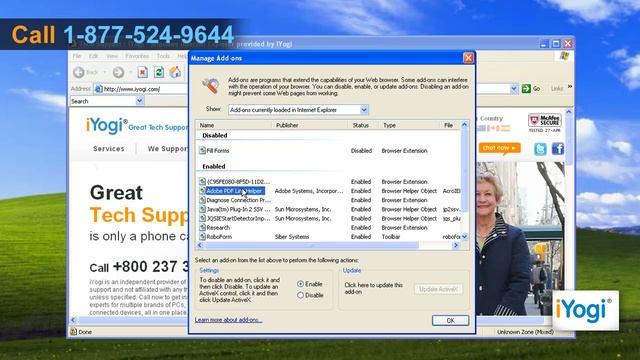640x360 pixels.
Task: Click the green Refresh icon in the toolbar
Action: (159, 72)
